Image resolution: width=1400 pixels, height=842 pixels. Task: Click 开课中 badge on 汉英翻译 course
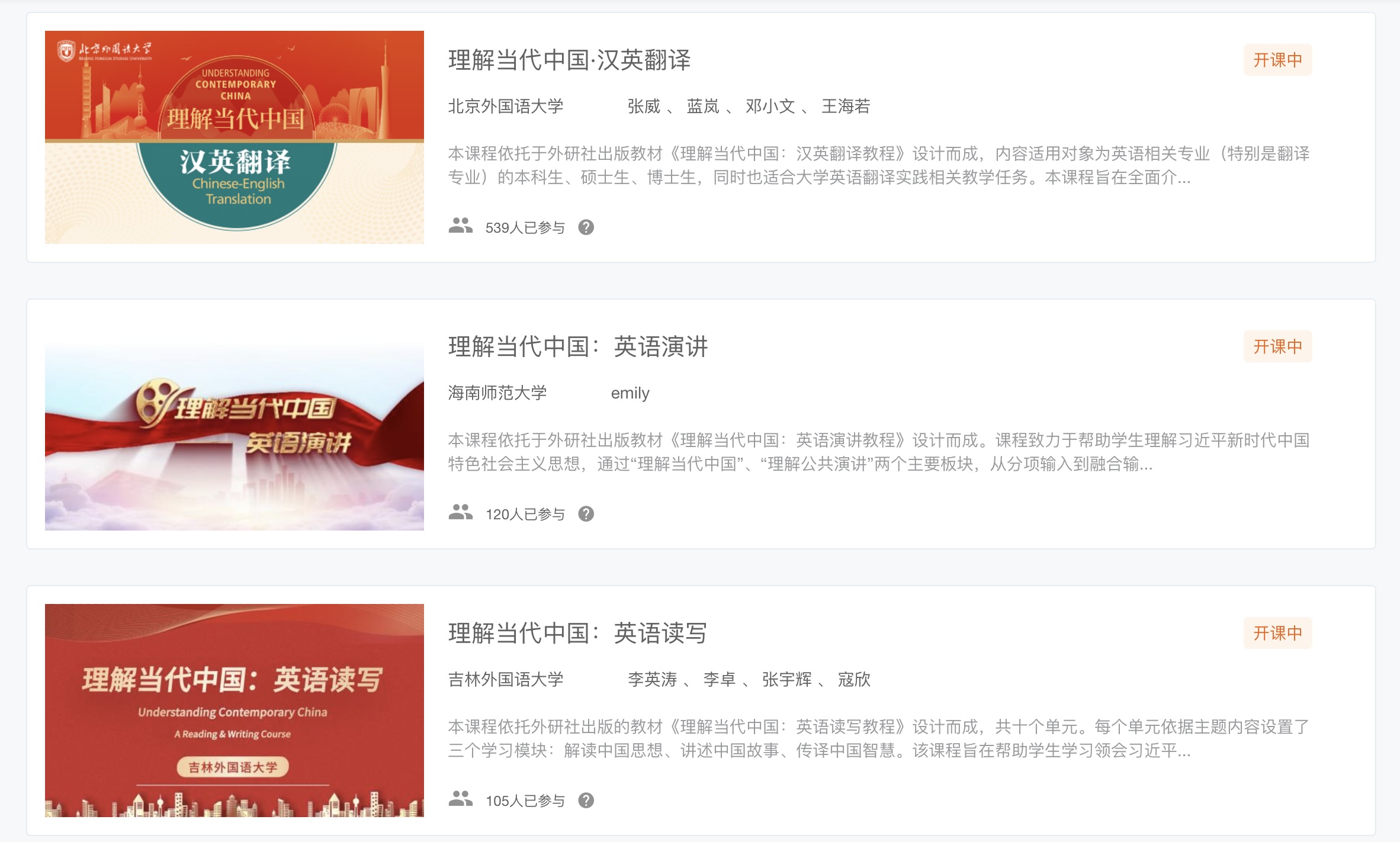(1277, 60)
